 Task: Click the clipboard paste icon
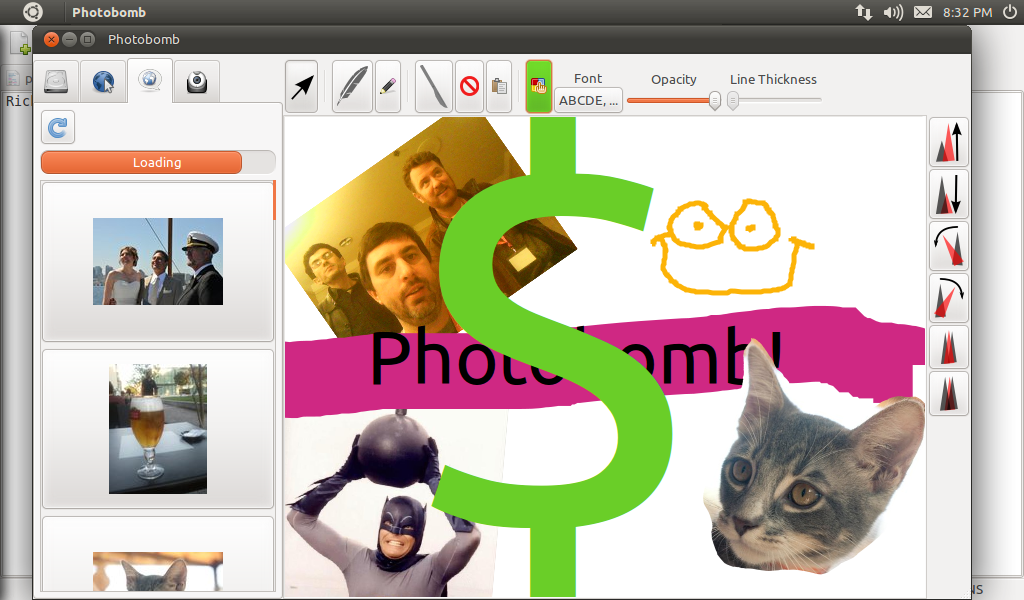499,86
